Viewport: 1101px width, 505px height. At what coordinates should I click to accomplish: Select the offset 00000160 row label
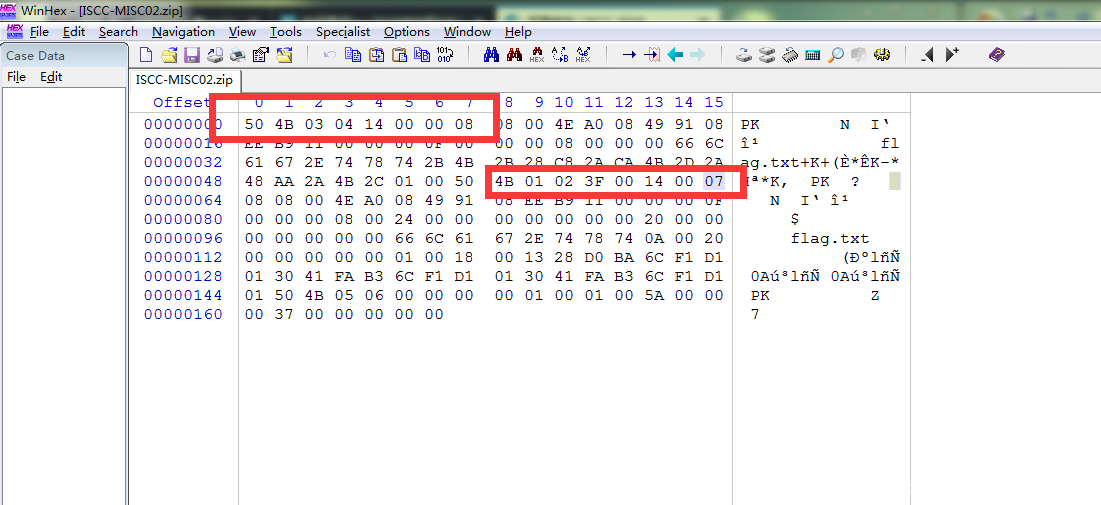[183, 315]
